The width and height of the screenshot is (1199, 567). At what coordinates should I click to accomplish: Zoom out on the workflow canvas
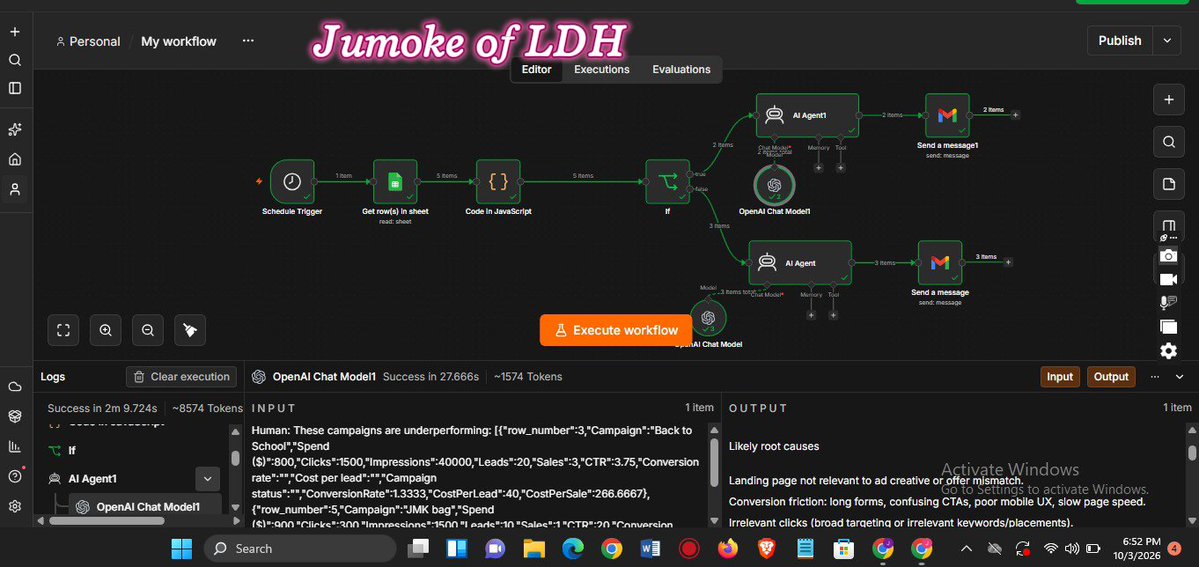coord(148,330)
